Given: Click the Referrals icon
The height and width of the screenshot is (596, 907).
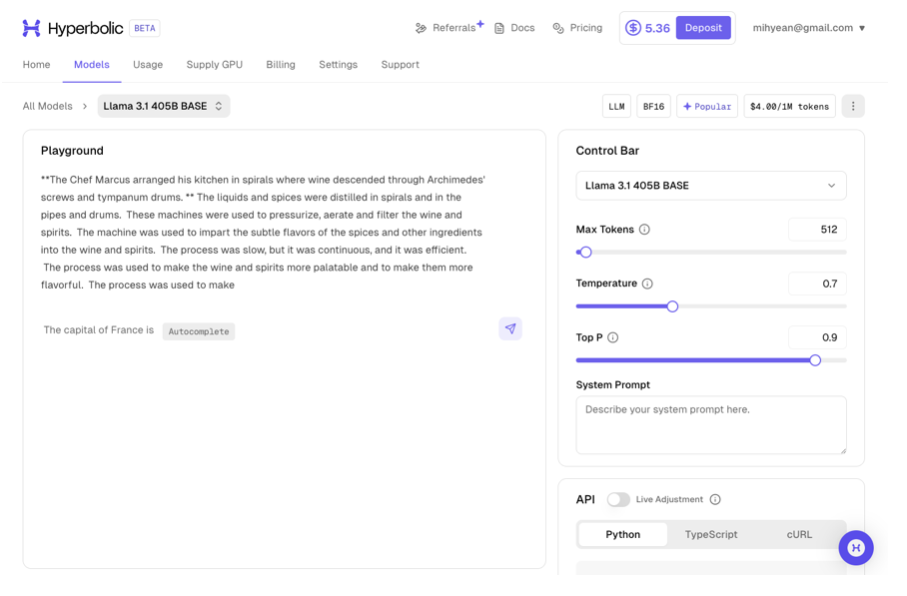Looking at the screenshot, I should tap(421, 28).
